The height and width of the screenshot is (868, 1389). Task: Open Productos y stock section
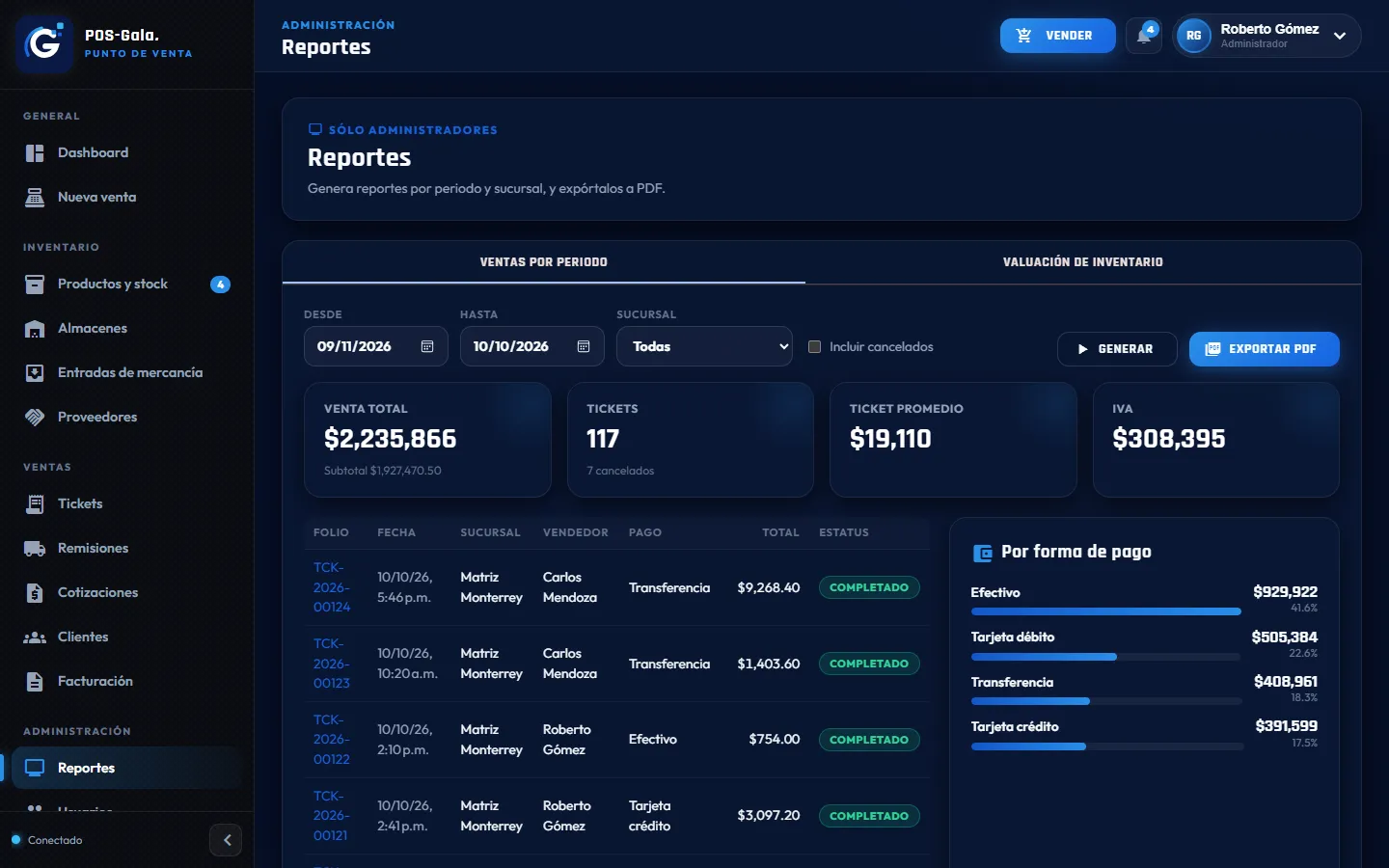[x=127, y=284]
